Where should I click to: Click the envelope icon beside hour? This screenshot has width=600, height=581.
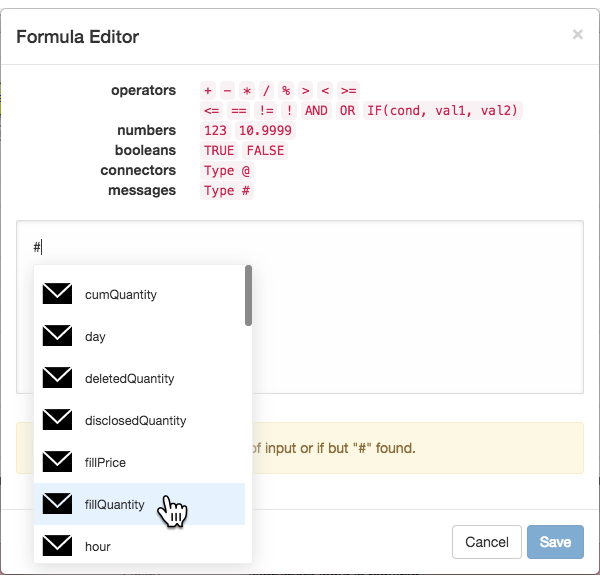pos(57,545)
